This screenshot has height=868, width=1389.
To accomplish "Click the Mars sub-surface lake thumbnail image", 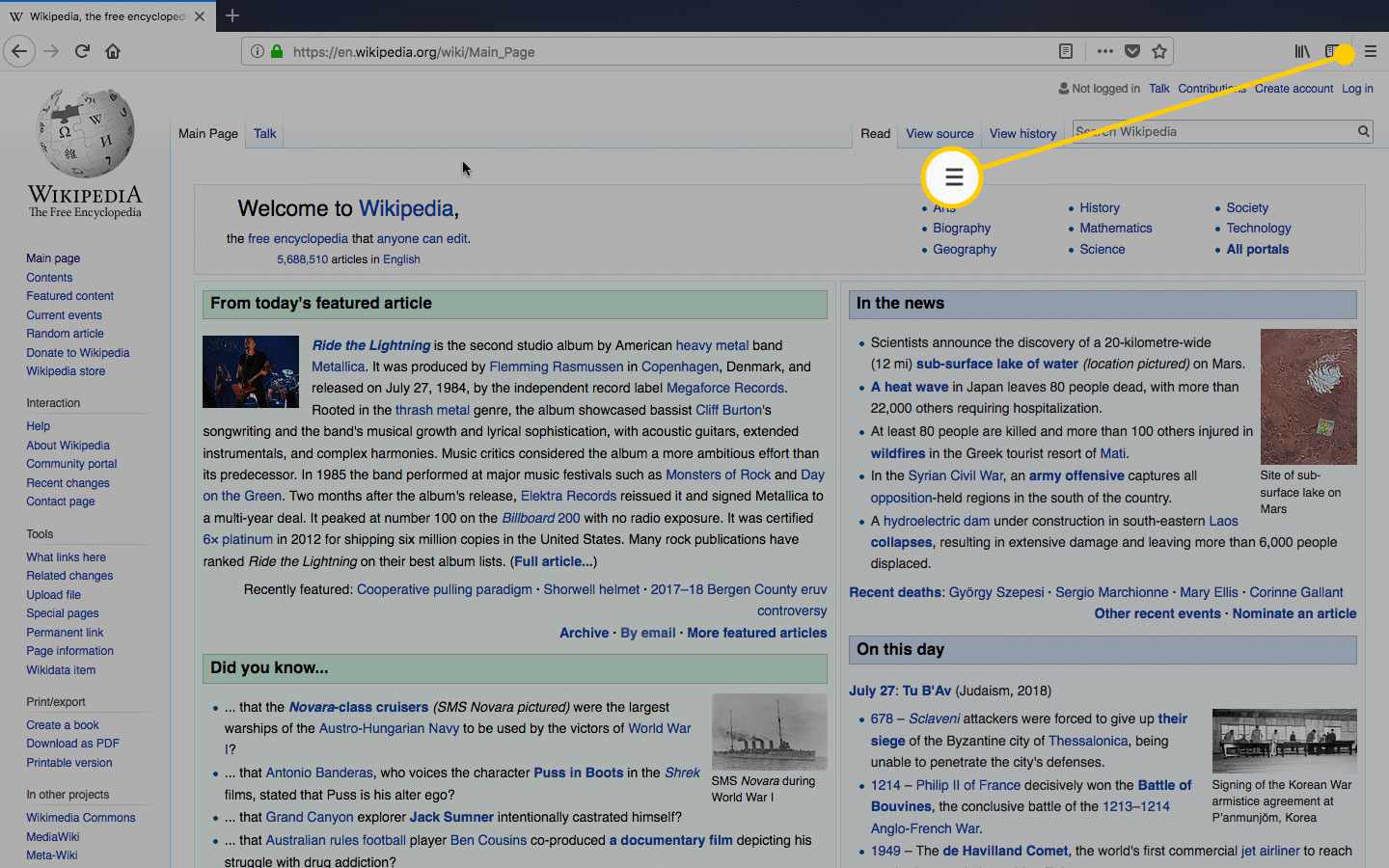I will click(1308, 396).
